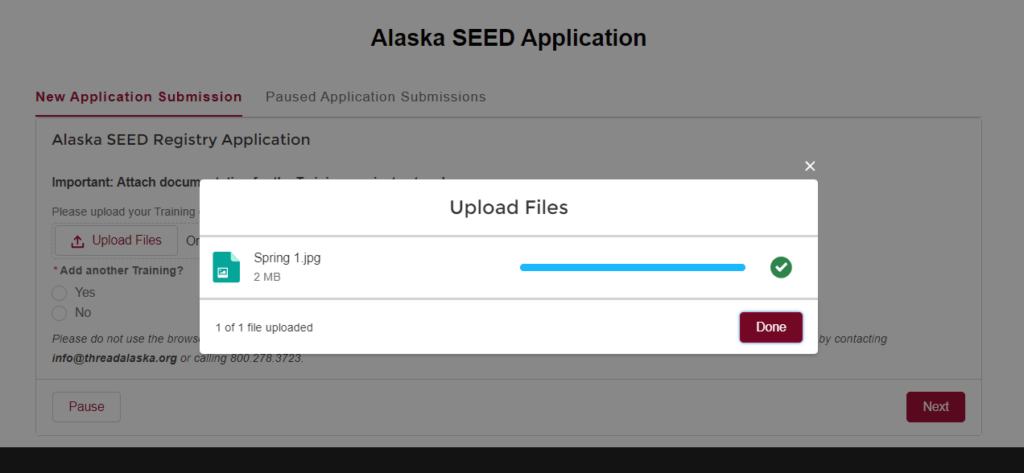Screen dimensions: 1024x473
Task: Select No for Add another Training
Action: point(59,313)
